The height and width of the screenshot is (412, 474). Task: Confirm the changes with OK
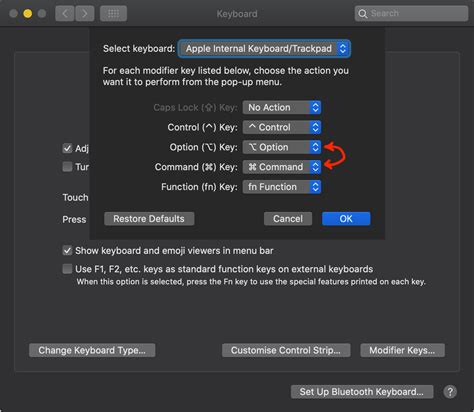(346, 219)
